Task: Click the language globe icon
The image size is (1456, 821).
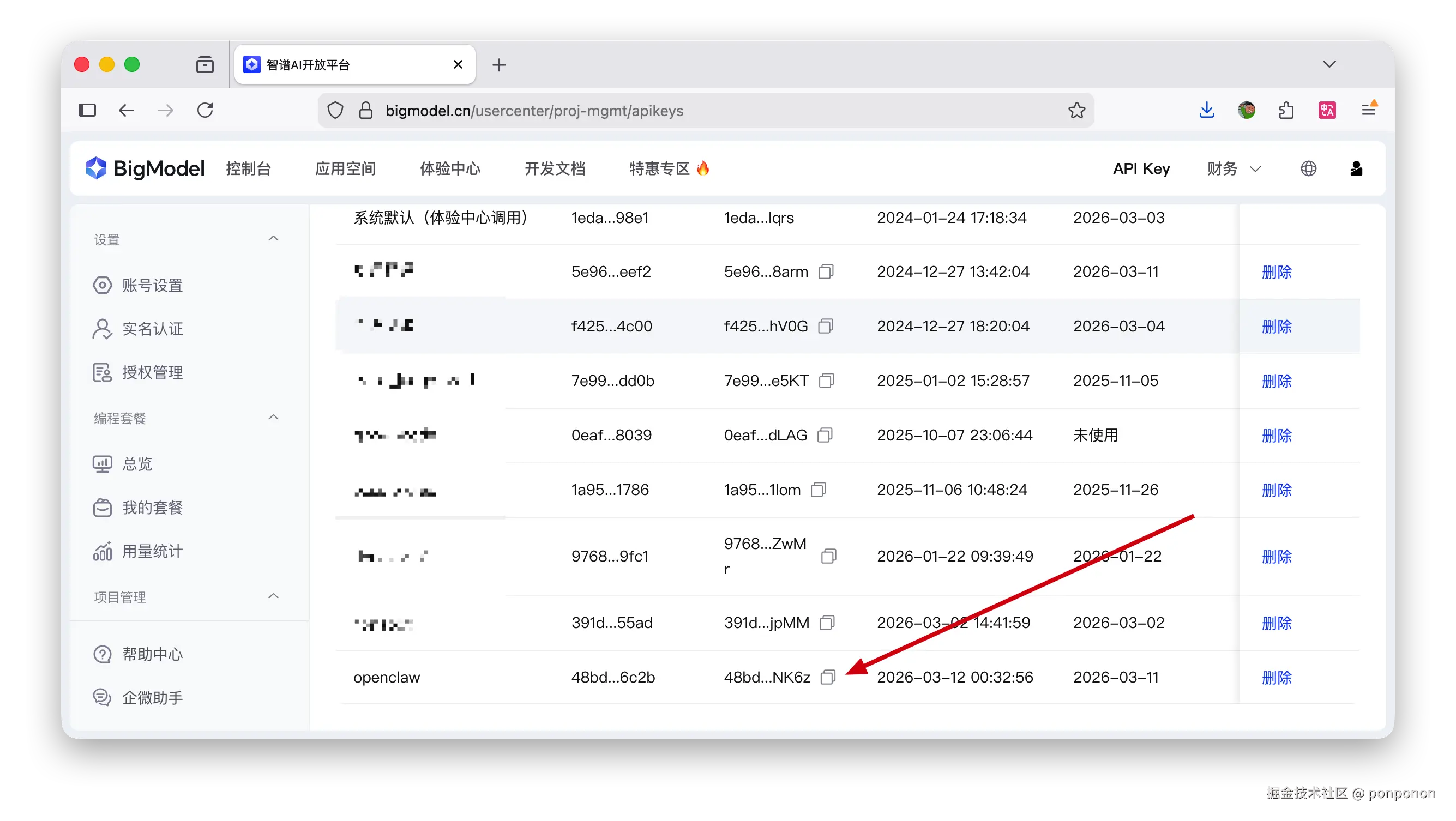Action: point(1308,168)
